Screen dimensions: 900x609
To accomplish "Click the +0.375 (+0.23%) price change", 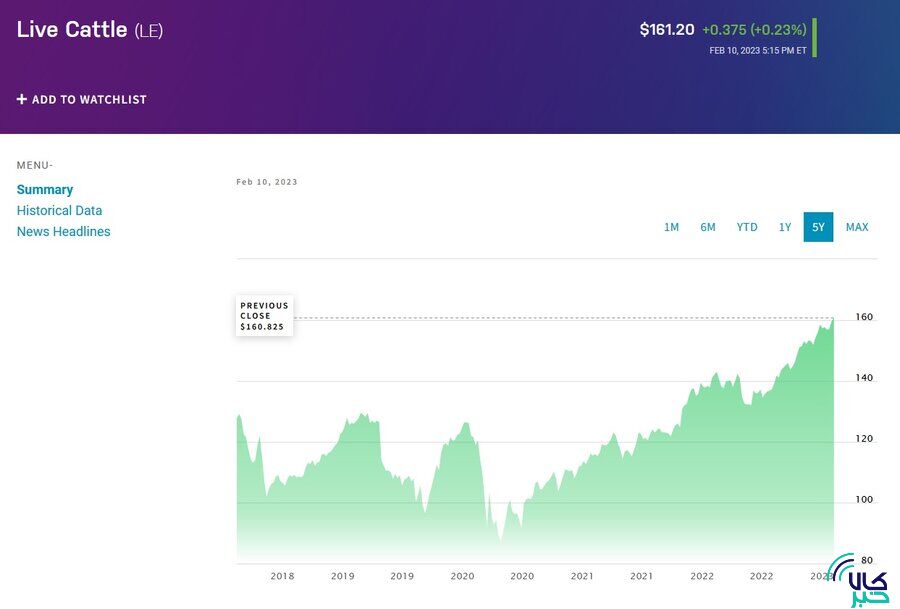I will tap(754, 30).
